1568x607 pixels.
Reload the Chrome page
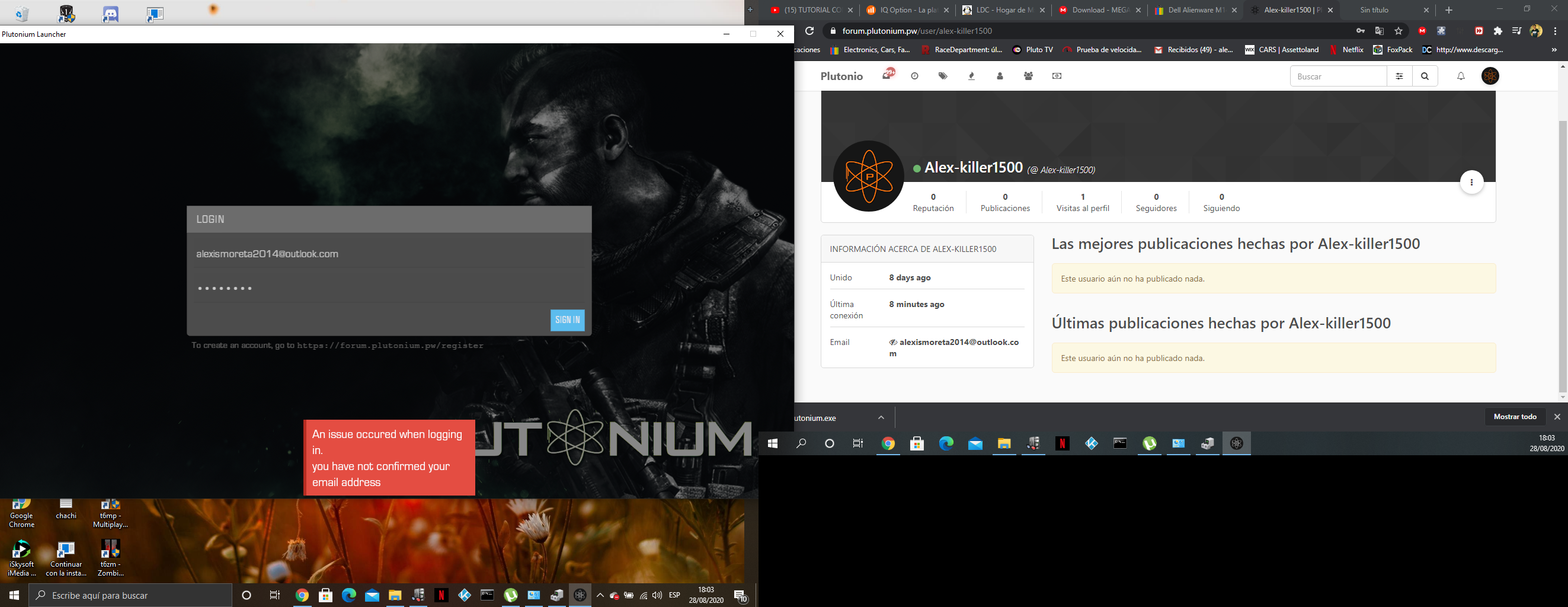tap(809, 31)
